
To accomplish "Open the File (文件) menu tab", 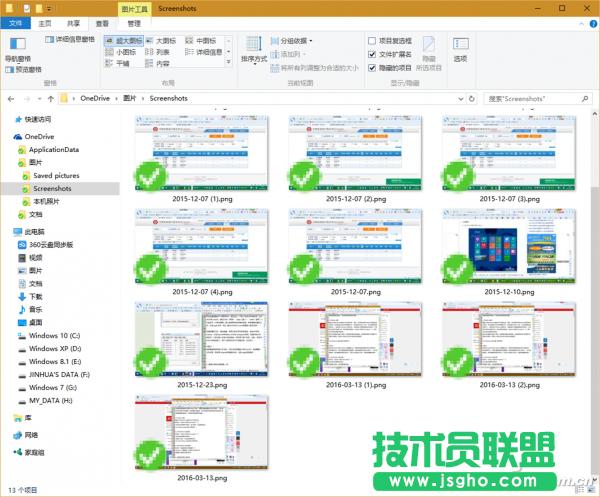I will point(15,21).
